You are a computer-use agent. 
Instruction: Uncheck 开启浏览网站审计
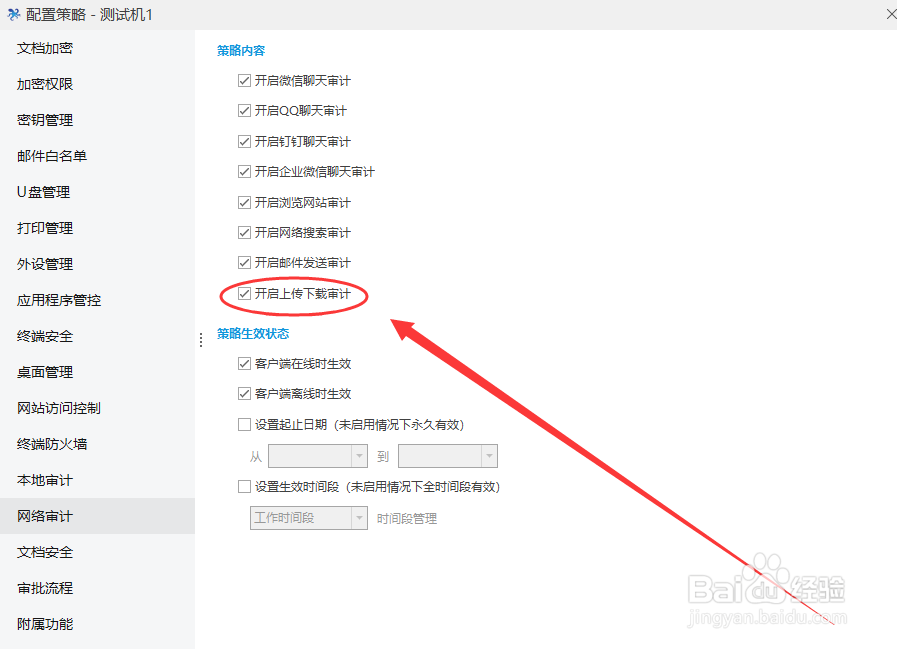[244, 202]
